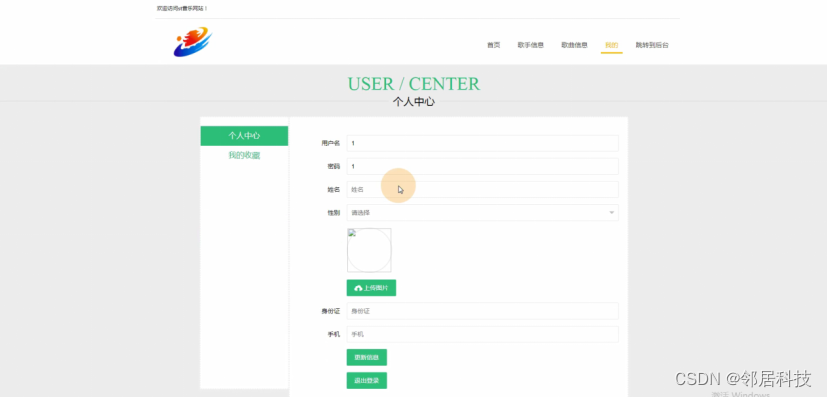Open 我的收藏 in the sidebar
The height and width of the screenshot is (397, 827).
click(244, 156)
